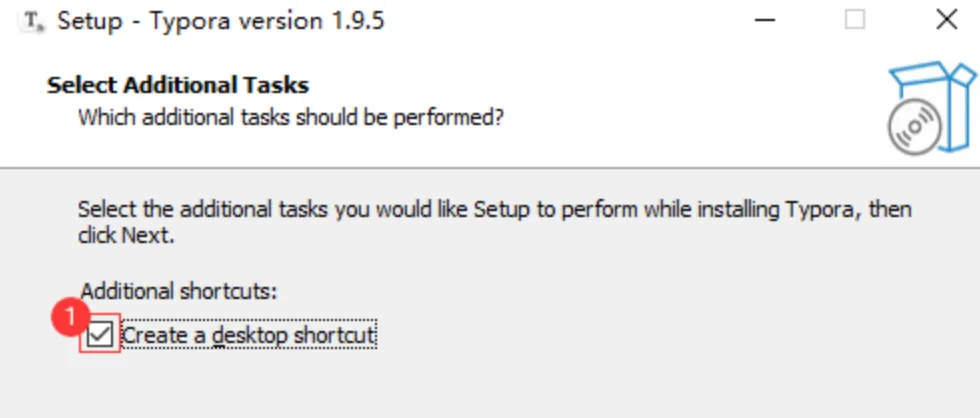
Task: Click "Which additional tasks should be performed?" text
Action: [x=290, y=117]
